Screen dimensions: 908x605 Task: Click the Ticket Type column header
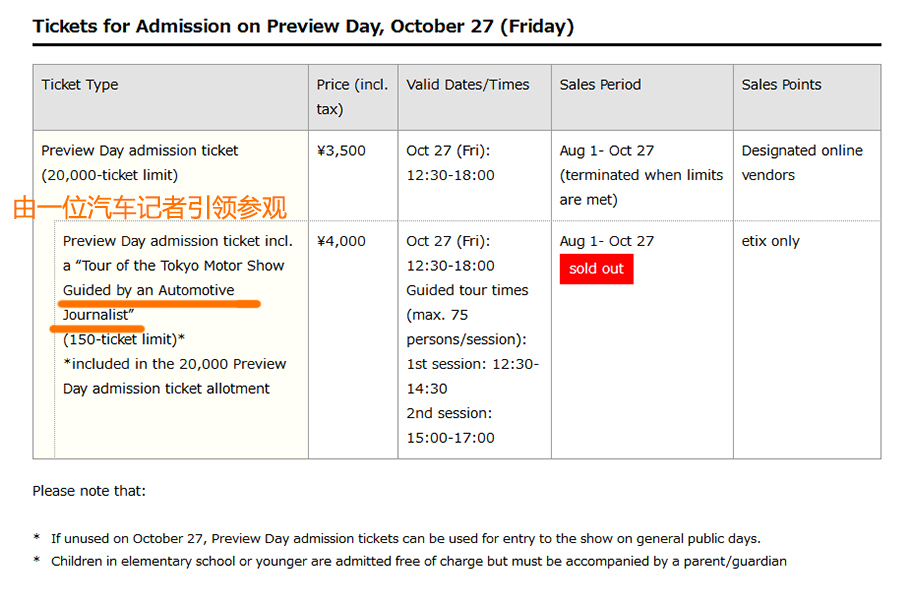pos(79,85)
